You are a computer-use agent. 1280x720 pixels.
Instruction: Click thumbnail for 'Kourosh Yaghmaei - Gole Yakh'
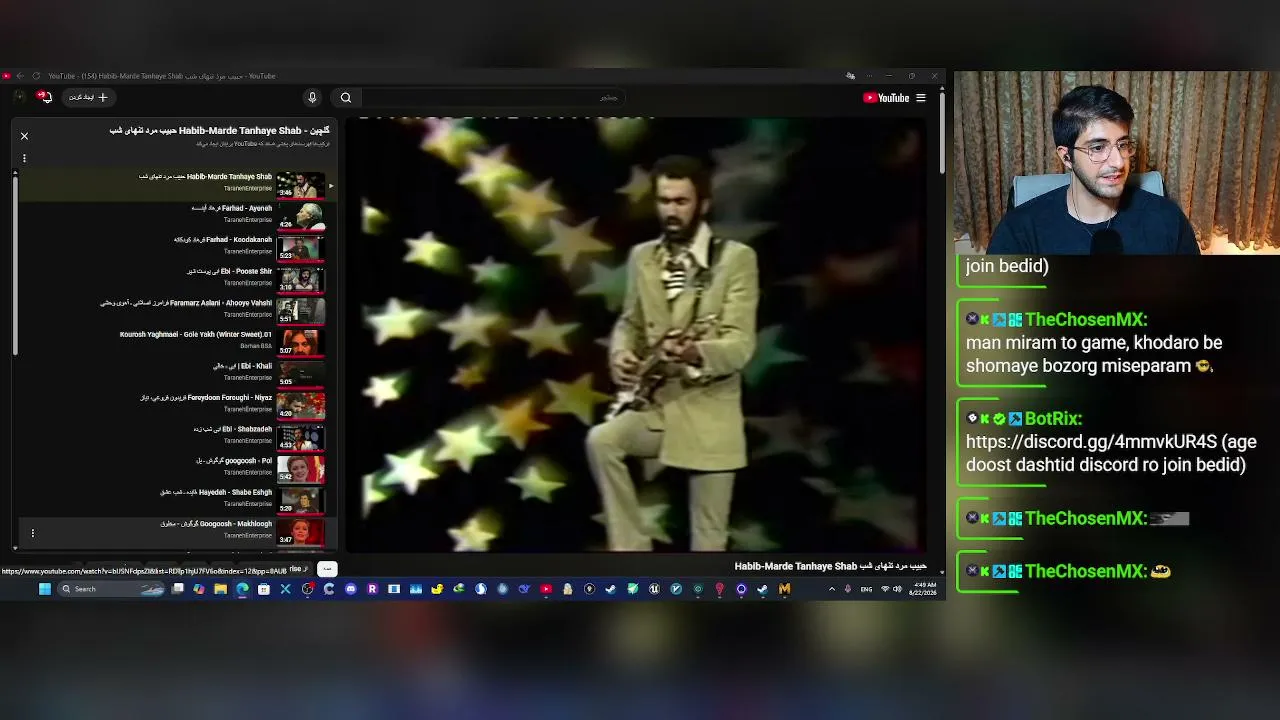[x=300, y=343]
